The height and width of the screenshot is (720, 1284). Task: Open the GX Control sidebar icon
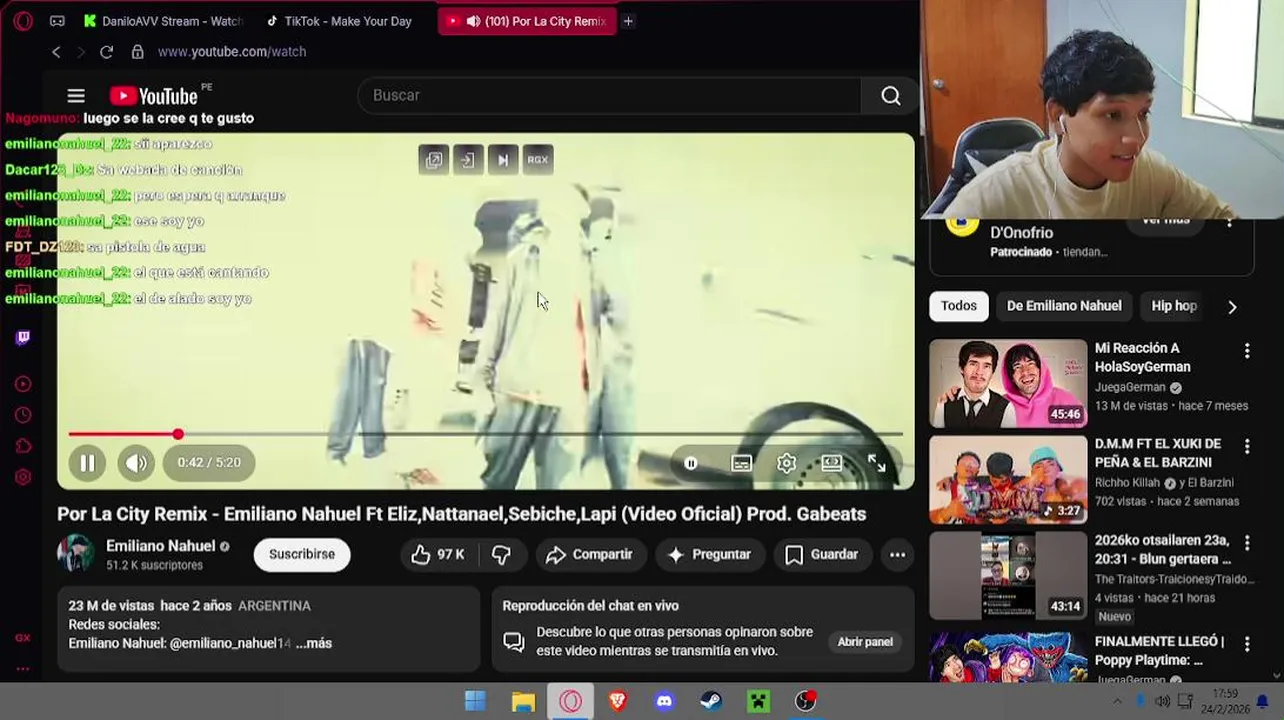(x=23, y=638)
